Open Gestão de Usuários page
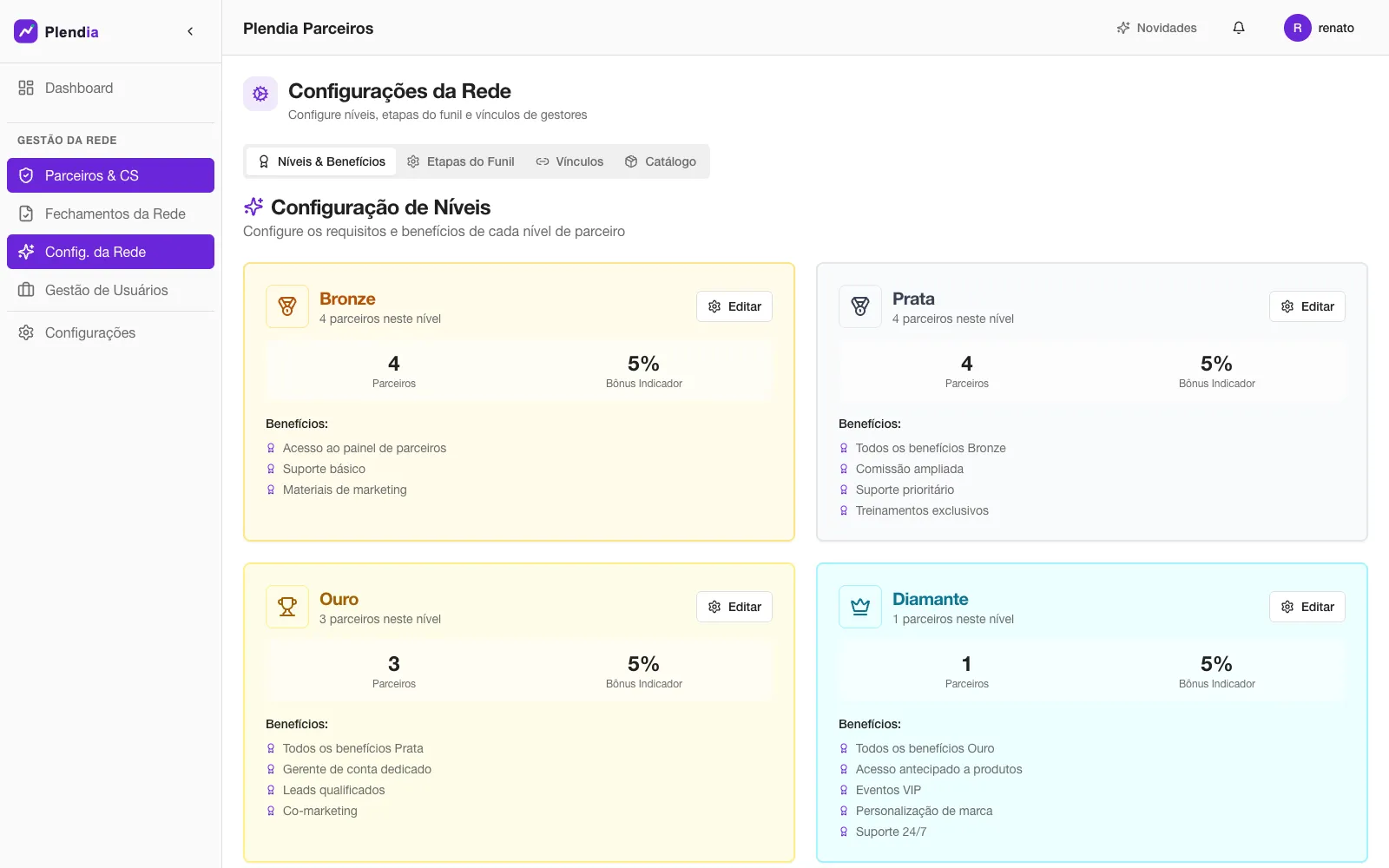This screenshot has width=1389, height=868. pos(110,290)
